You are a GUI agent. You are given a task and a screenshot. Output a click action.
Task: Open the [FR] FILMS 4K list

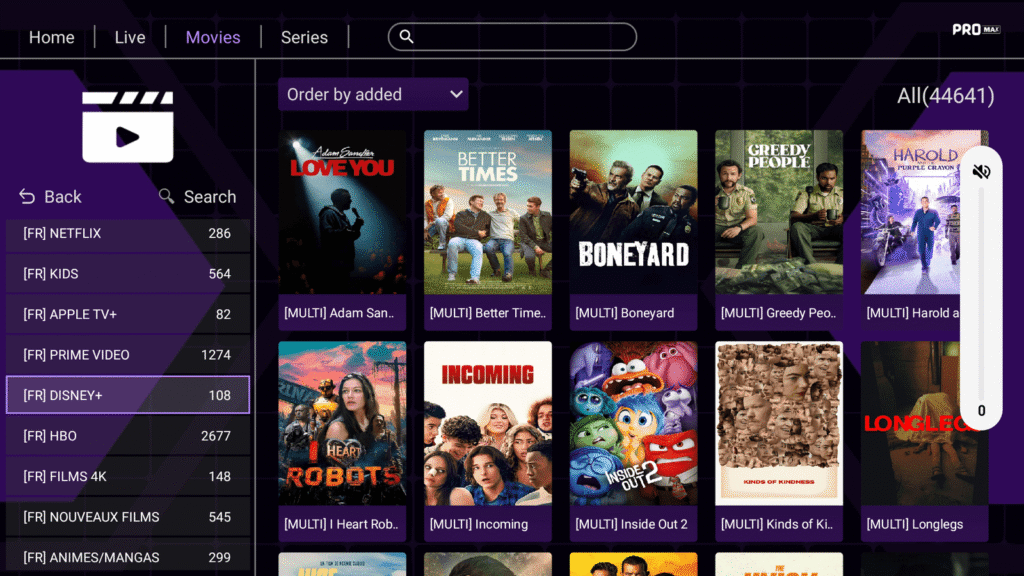tap(128, 476)
